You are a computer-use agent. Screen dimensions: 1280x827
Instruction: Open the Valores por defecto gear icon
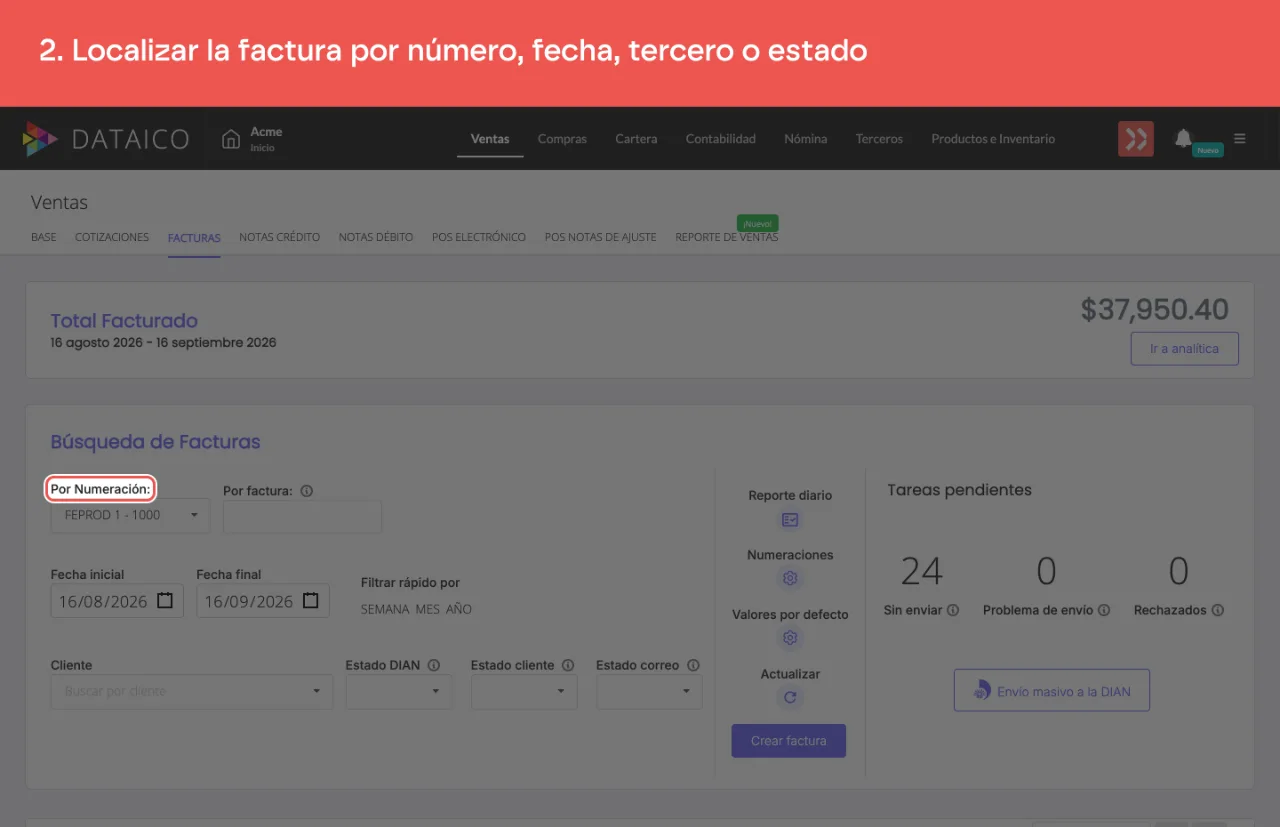(790, 638)
